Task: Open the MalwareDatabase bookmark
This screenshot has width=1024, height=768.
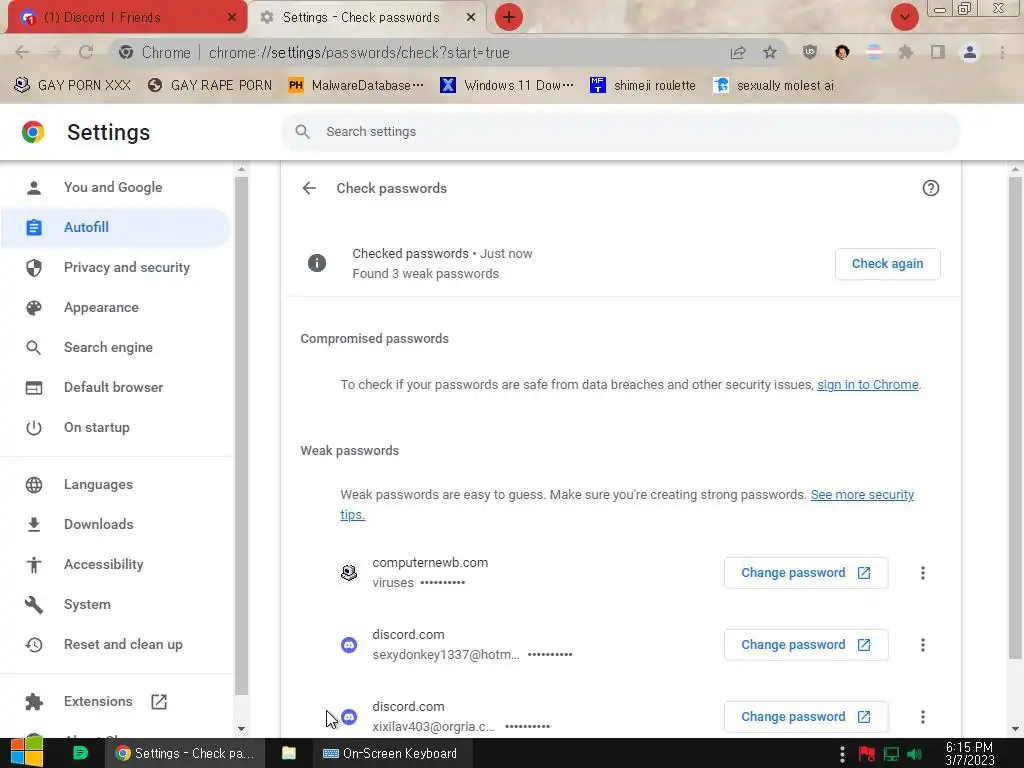Action: 357,86
